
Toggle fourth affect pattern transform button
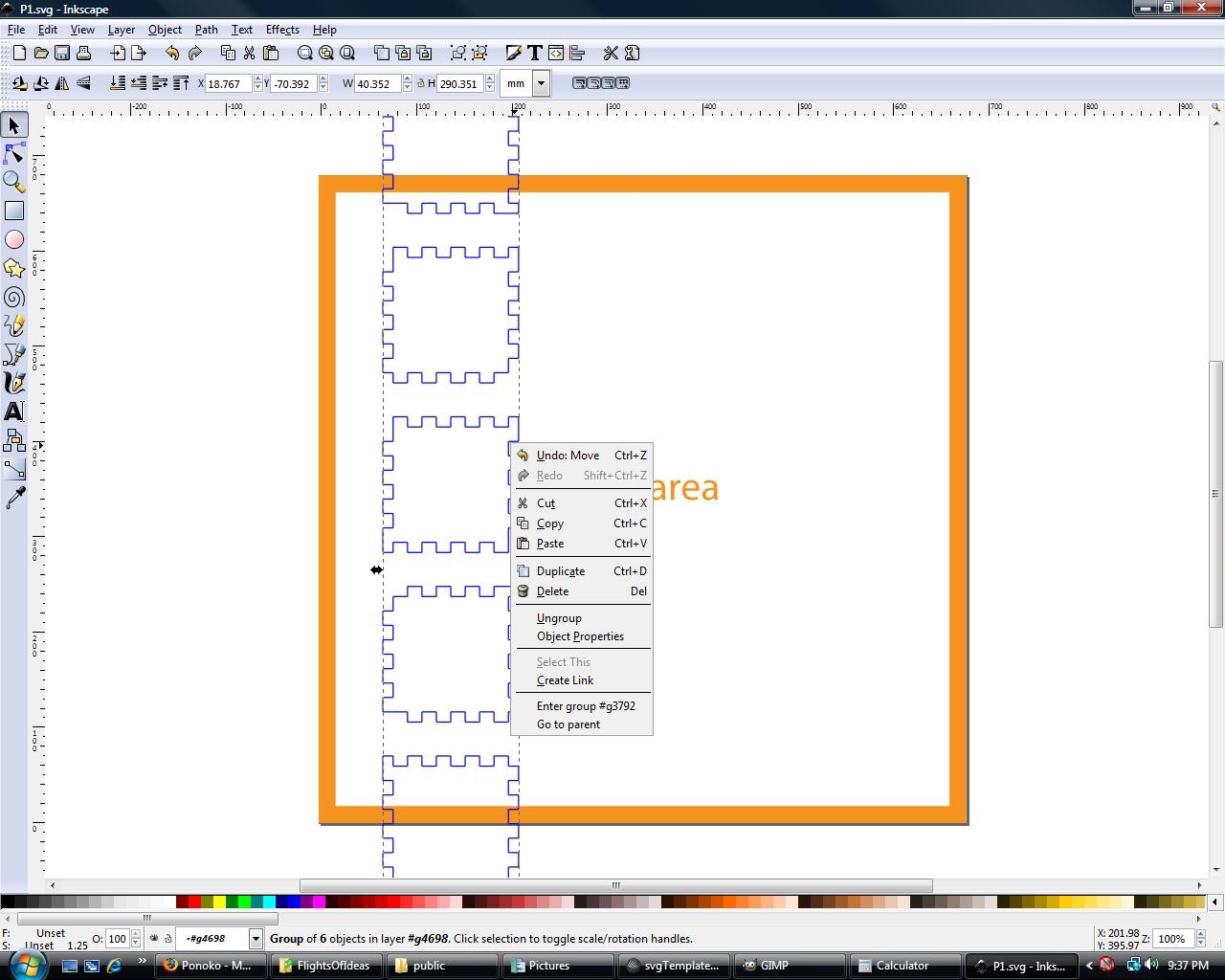click(x=623, y=83)
